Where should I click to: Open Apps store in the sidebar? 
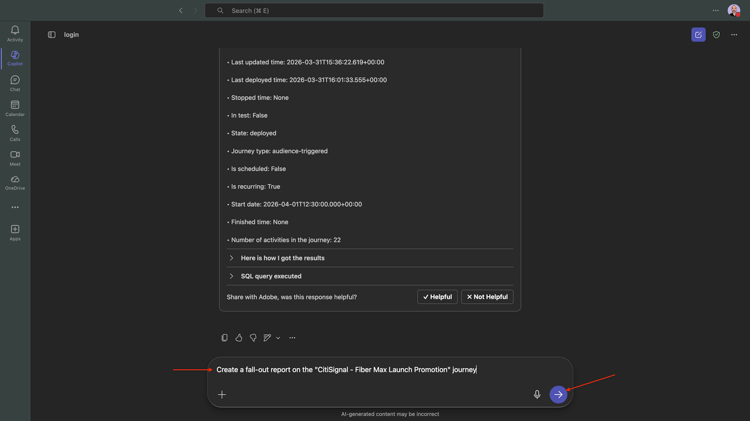click(15, 233)
